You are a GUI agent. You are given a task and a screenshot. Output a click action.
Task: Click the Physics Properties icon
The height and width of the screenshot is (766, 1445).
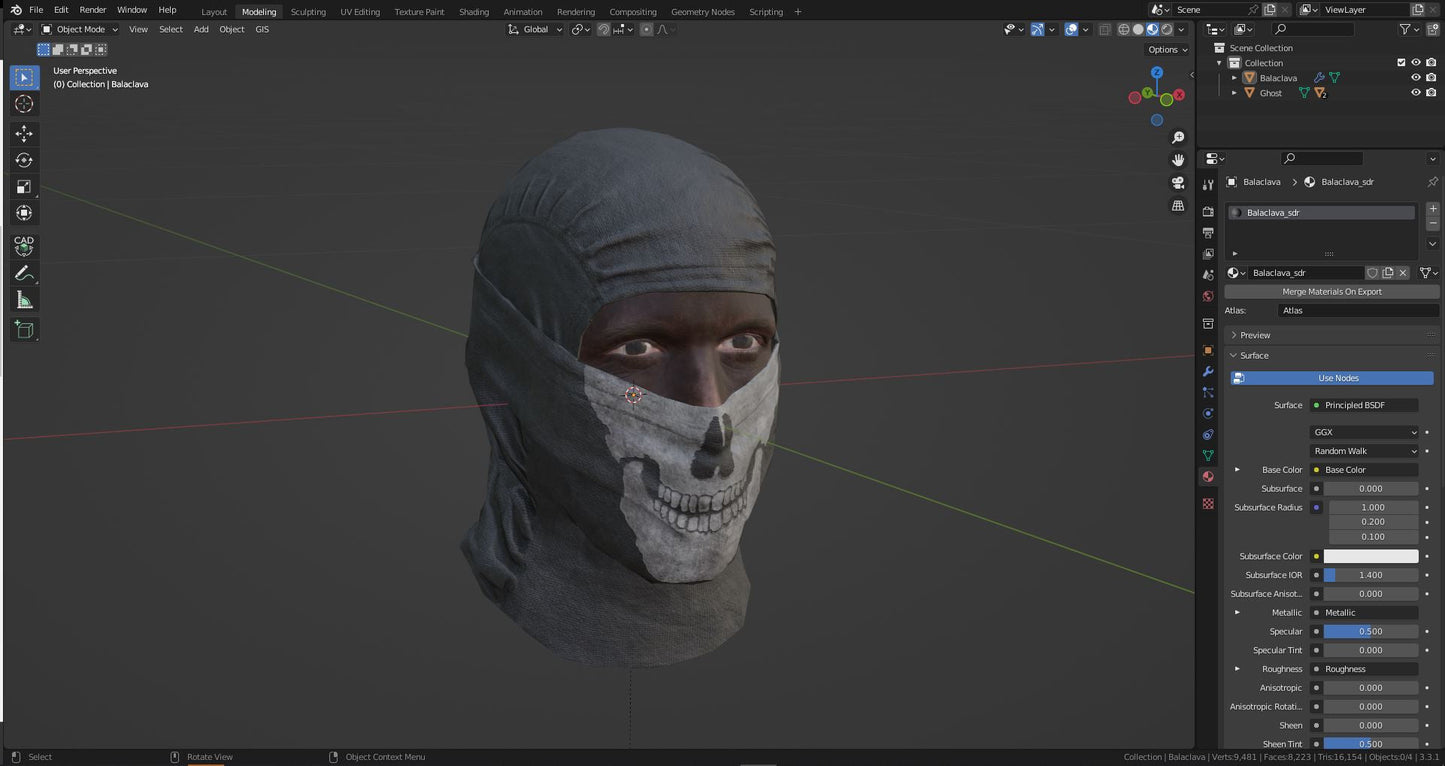coord(1208,414)
